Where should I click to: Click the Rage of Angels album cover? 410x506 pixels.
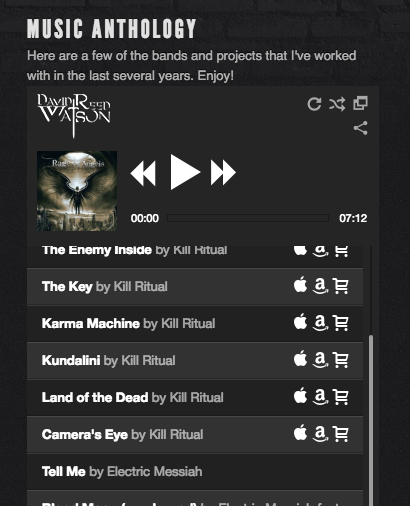(x=77, y=191)
